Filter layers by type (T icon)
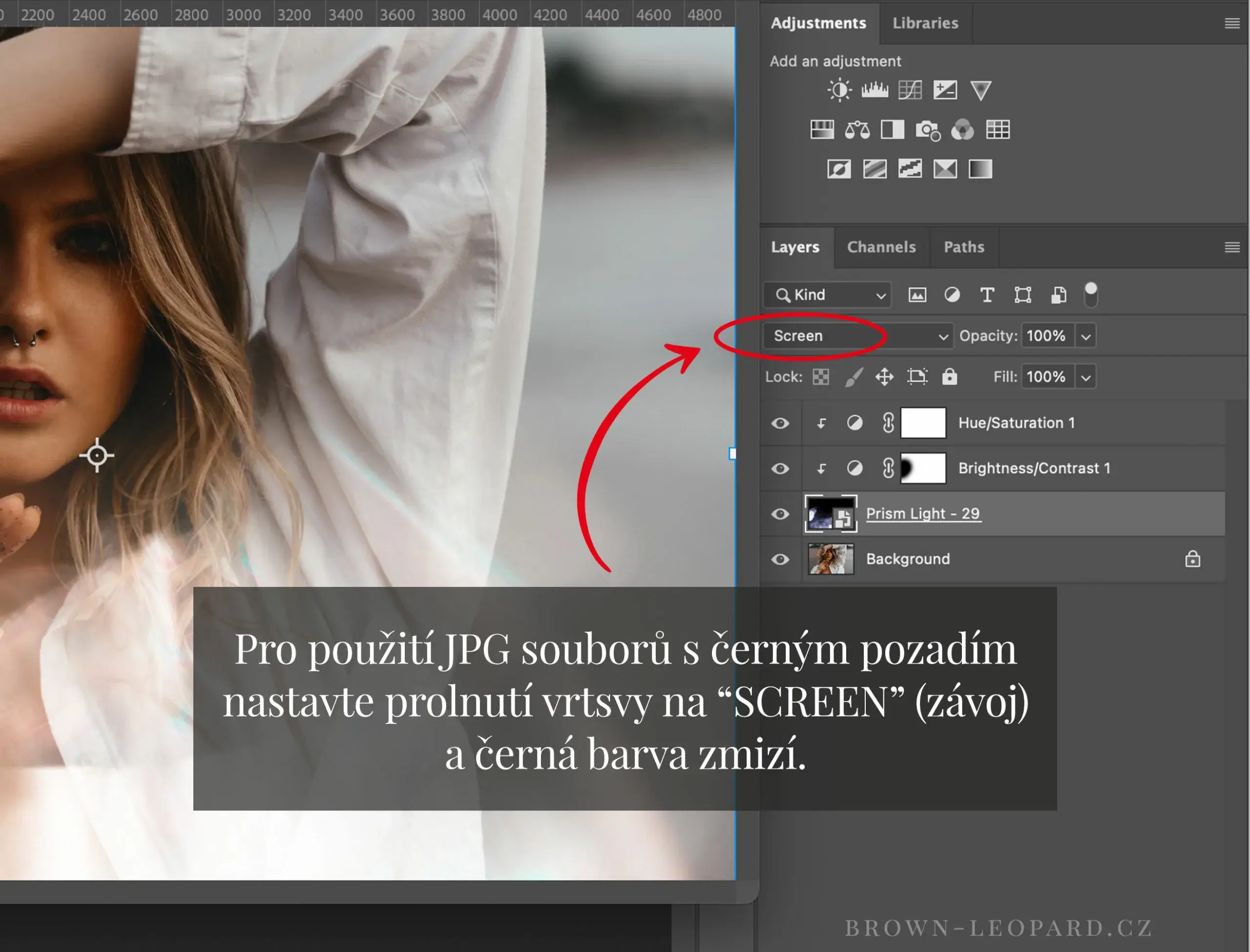The width and height of the screenshot is (1250, 952). pyautogui.click(x=987, y=295)
